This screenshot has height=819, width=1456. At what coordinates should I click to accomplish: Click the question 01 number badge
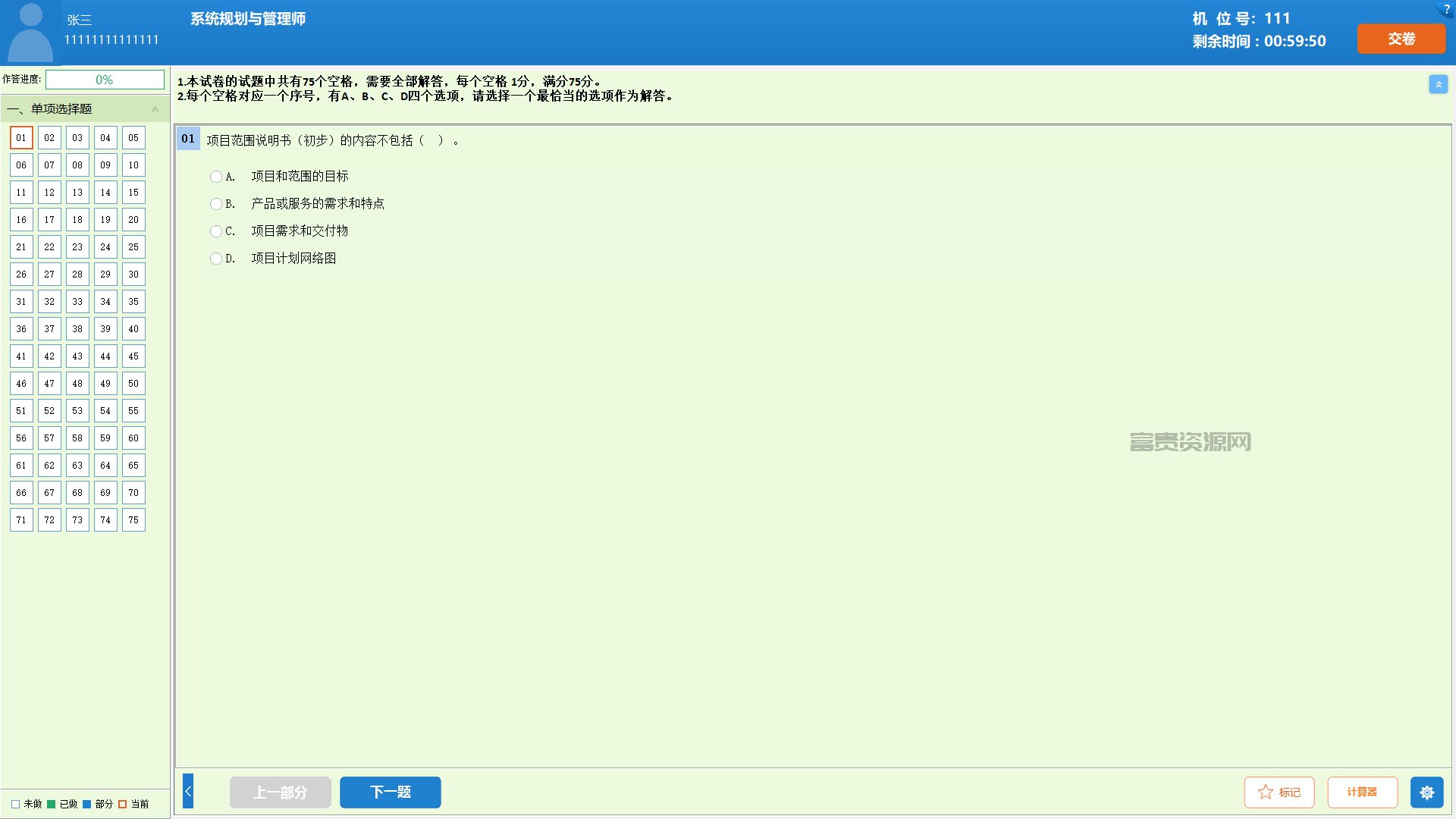click(188, 139)
